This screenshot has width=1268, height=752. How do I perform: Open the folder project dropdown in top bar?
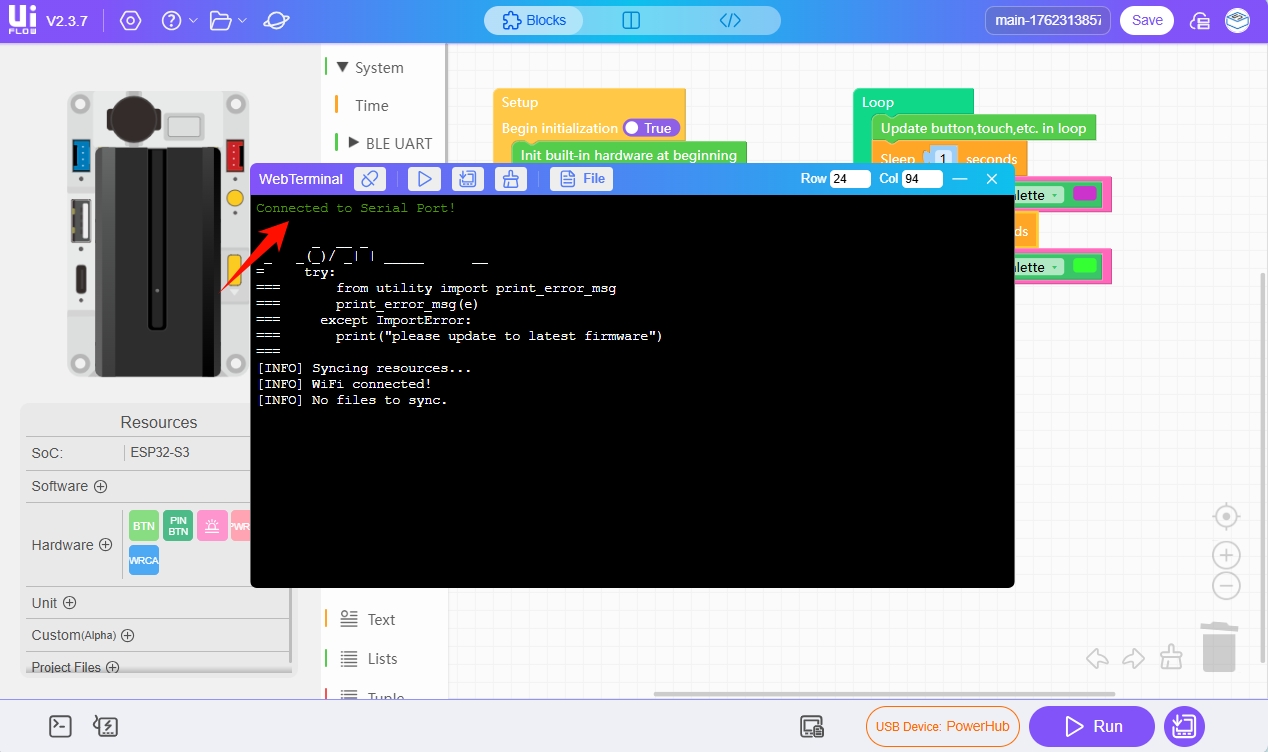click(x=228, y=21)
